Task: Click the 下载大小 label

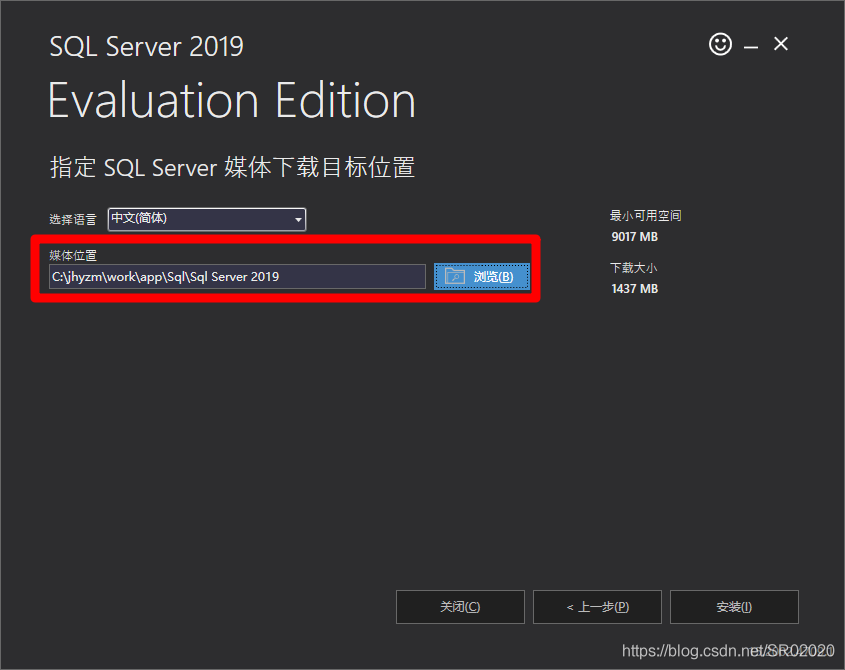Action: pos(633,268)
